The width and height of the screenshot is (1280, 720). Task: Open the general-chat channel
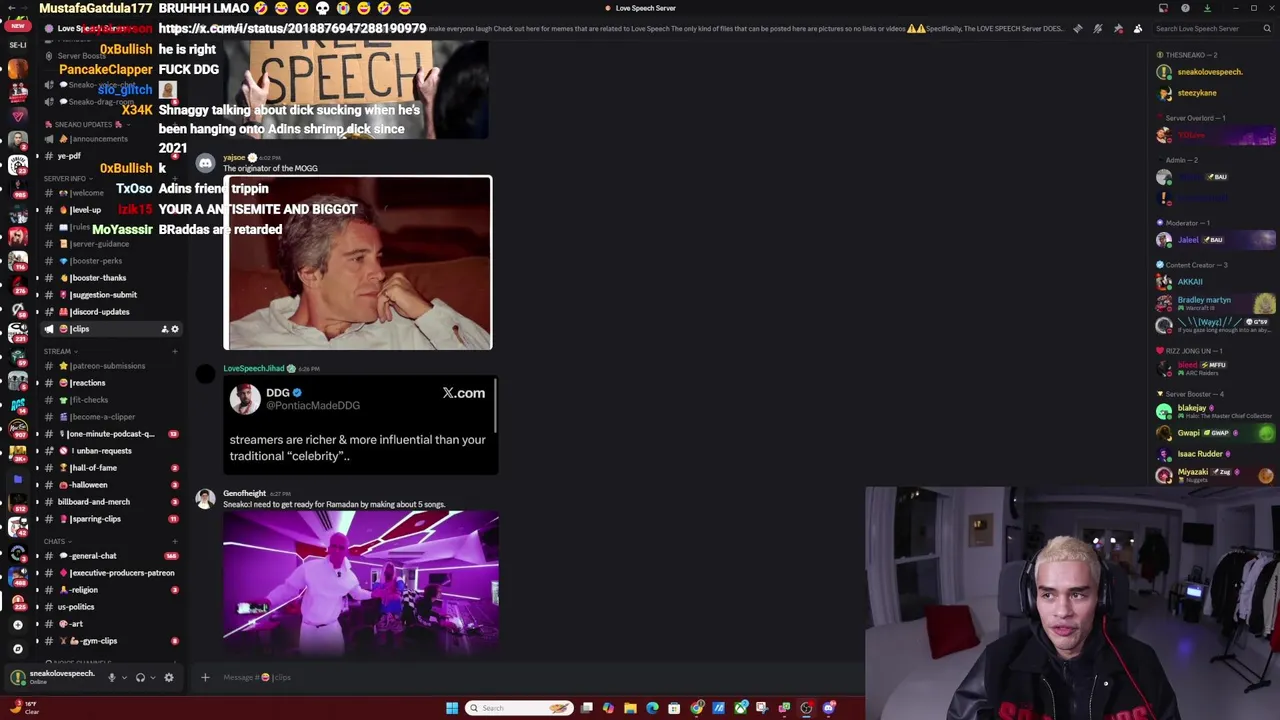[110, 556]
